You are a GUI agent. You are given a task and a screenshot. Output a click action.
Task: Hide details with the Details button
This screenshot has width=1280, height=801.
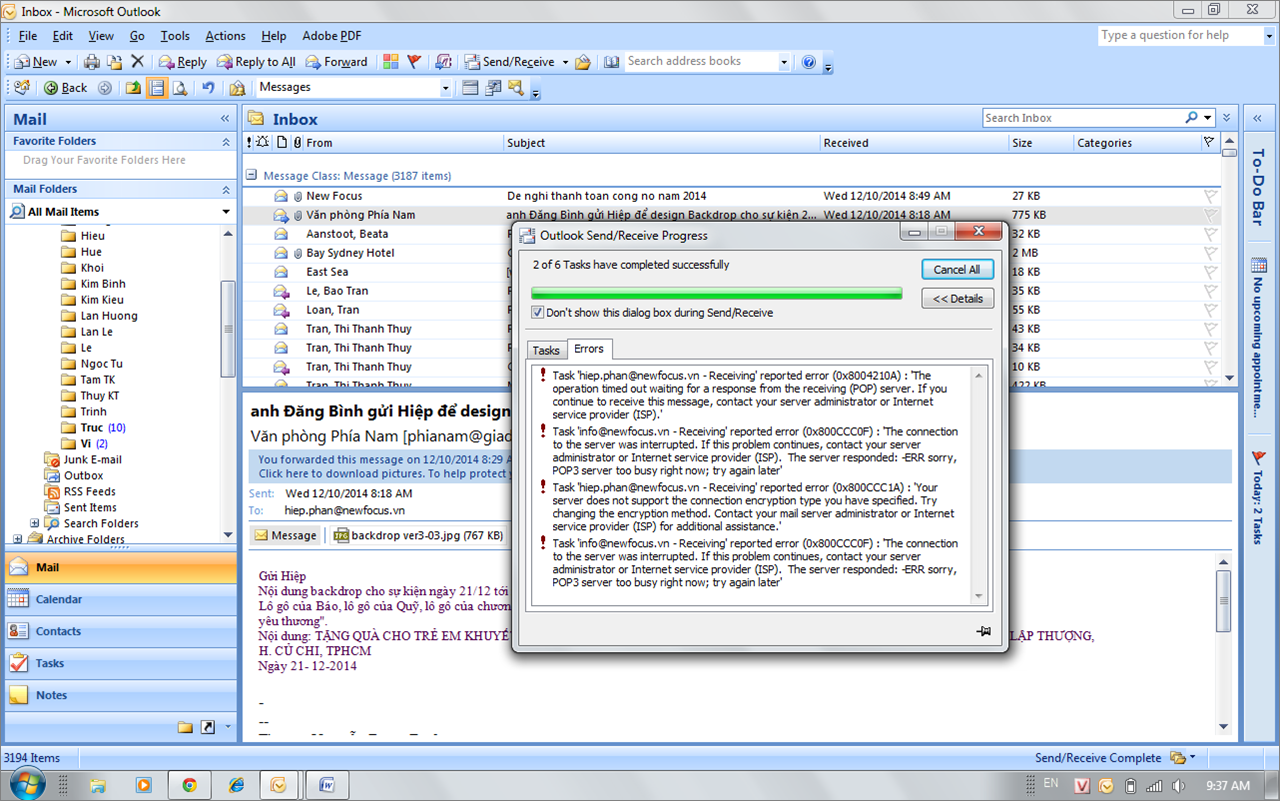(x=957, y=299)
